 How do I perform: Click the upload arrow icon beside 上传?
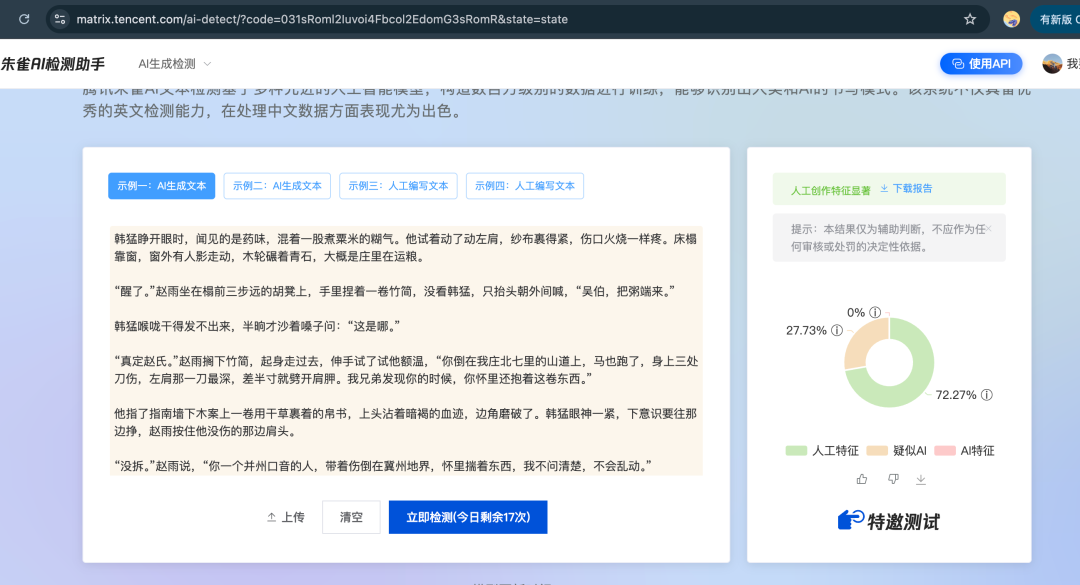(271, 517)
